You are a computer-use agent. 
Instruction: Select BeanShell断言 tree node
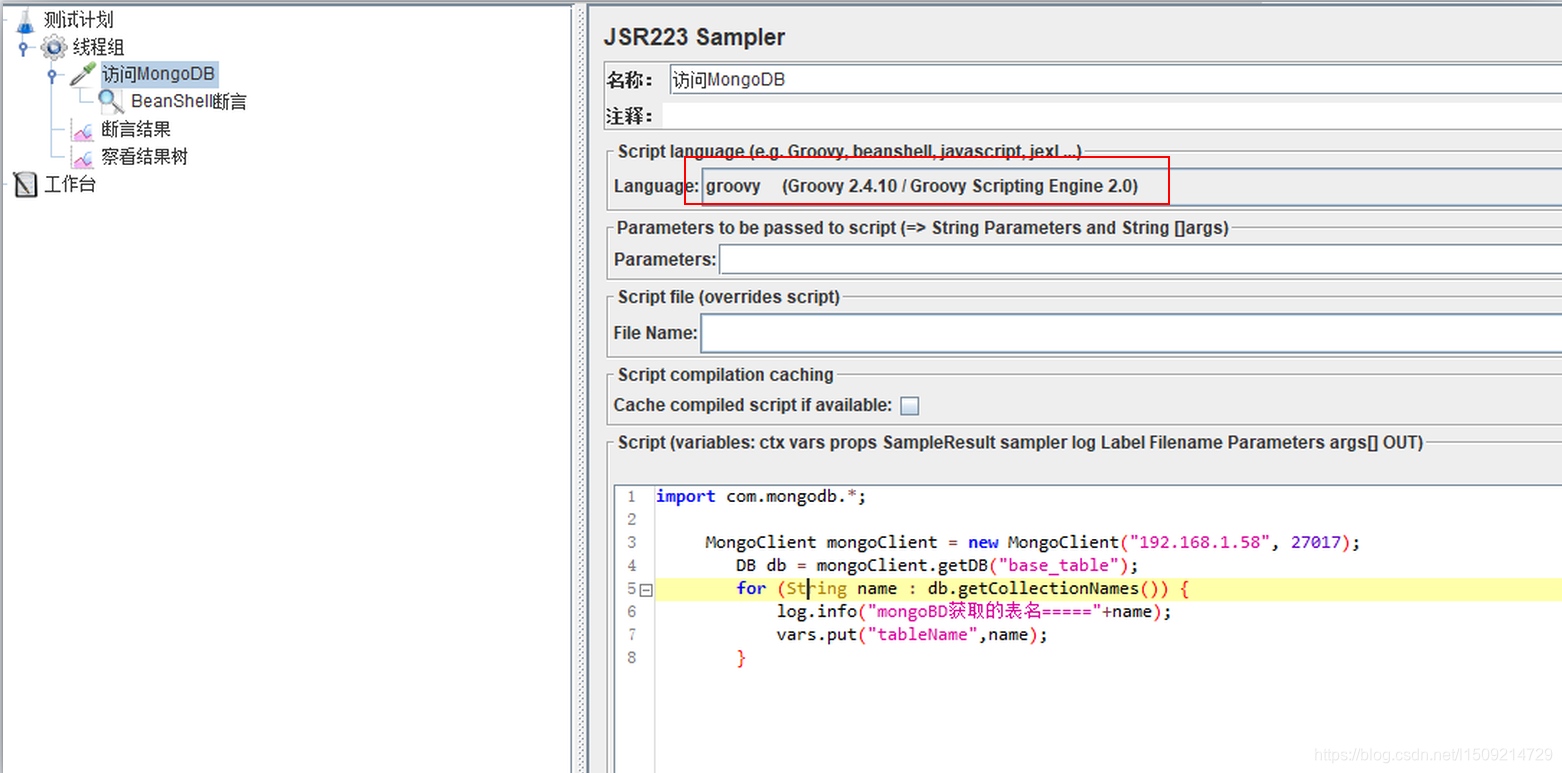[188, 101]
